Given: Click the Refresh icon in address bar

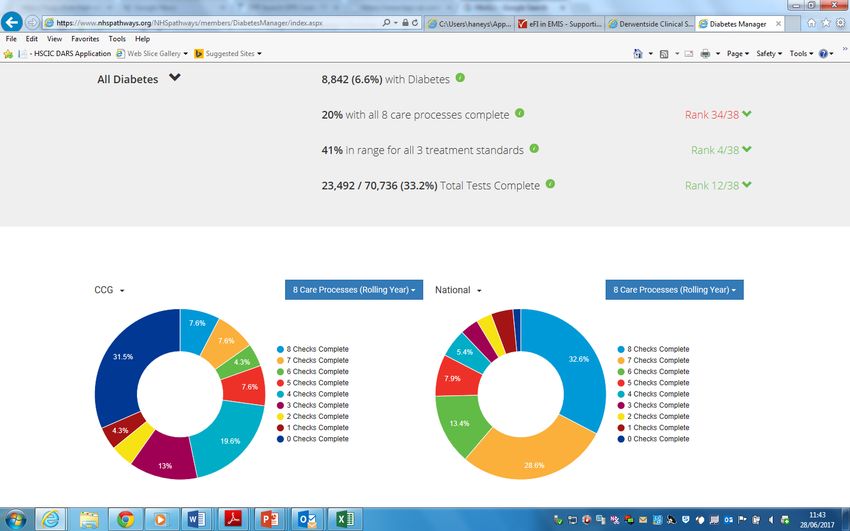Looking at the screenshot, I should 415,23.
